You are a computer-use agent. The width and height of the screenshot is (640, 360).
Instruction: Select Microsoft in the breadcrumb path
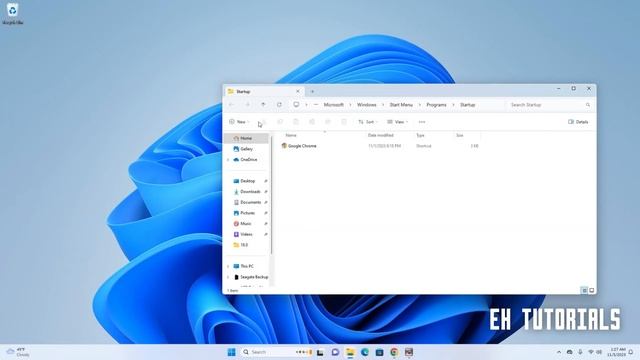click(333, 104)
